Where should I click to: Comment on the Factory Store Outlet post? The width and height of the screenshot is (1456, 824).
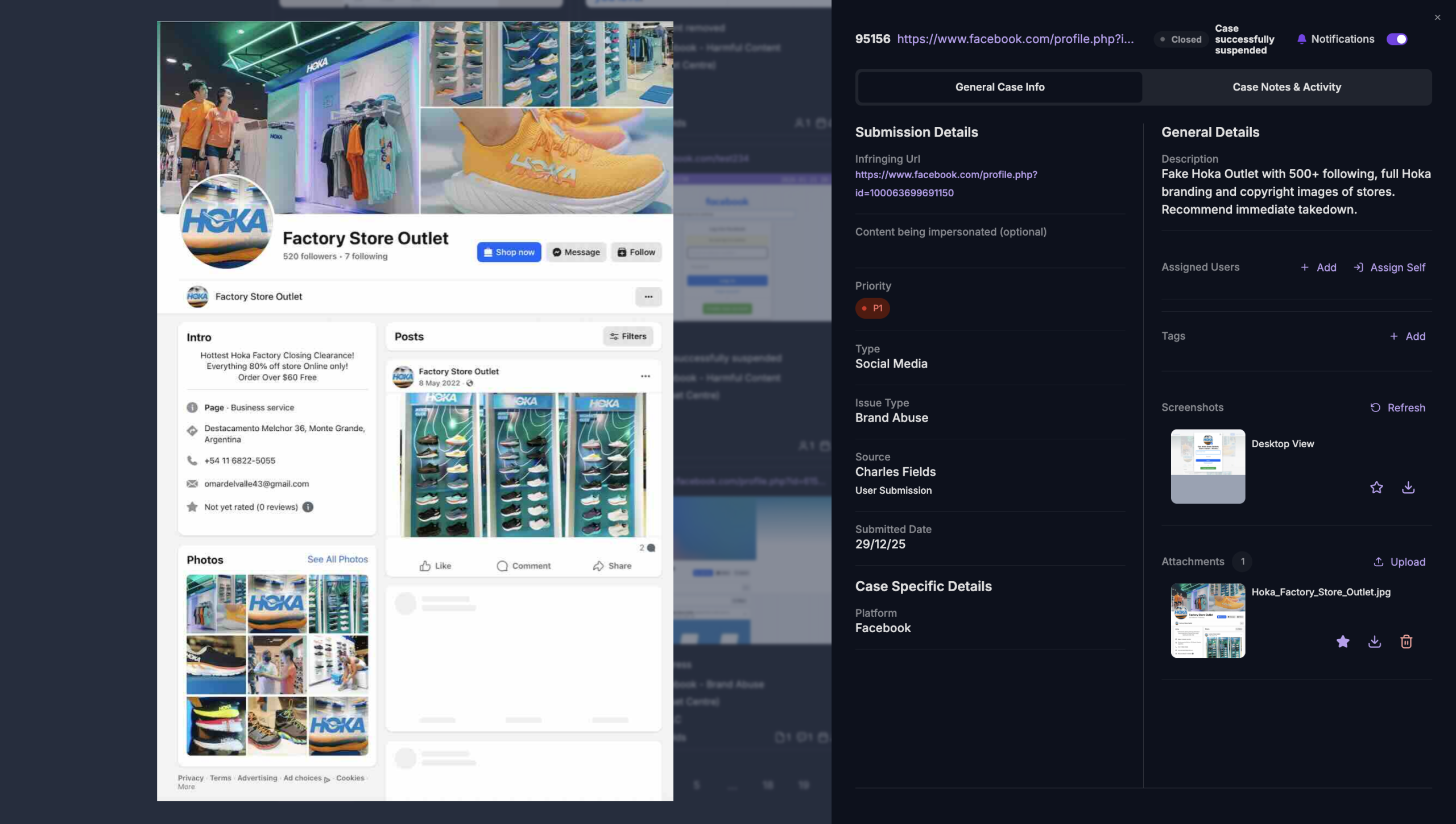coord(523,566)
